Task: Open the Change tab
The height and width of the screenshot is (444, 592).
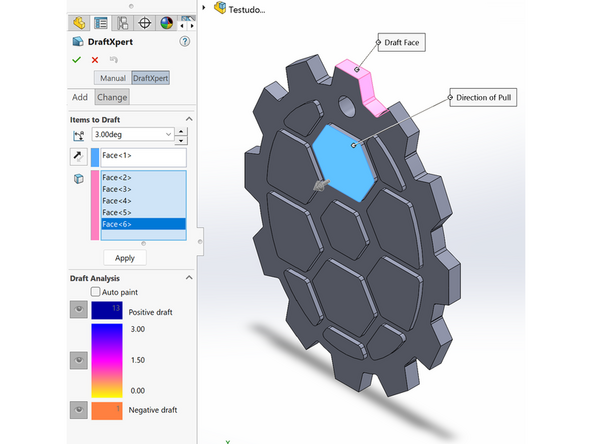Action: [x=112, y=97]
